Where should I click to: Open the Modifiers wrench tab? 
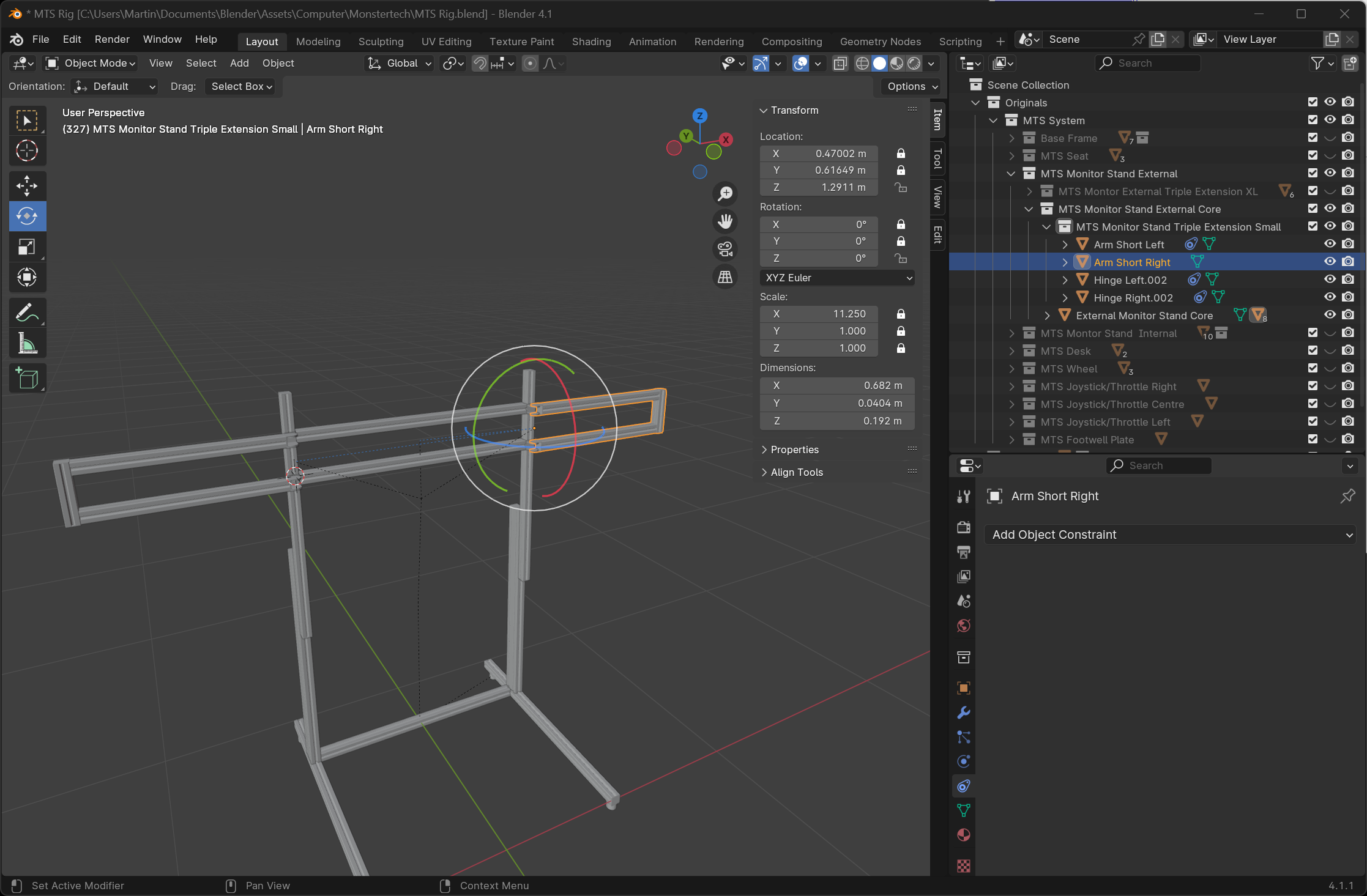pos(964,713)
